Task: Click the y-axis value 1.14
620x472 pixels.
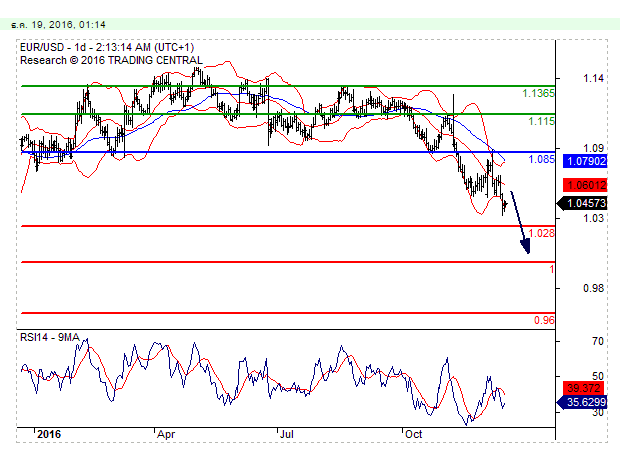Action: point(594,78)
